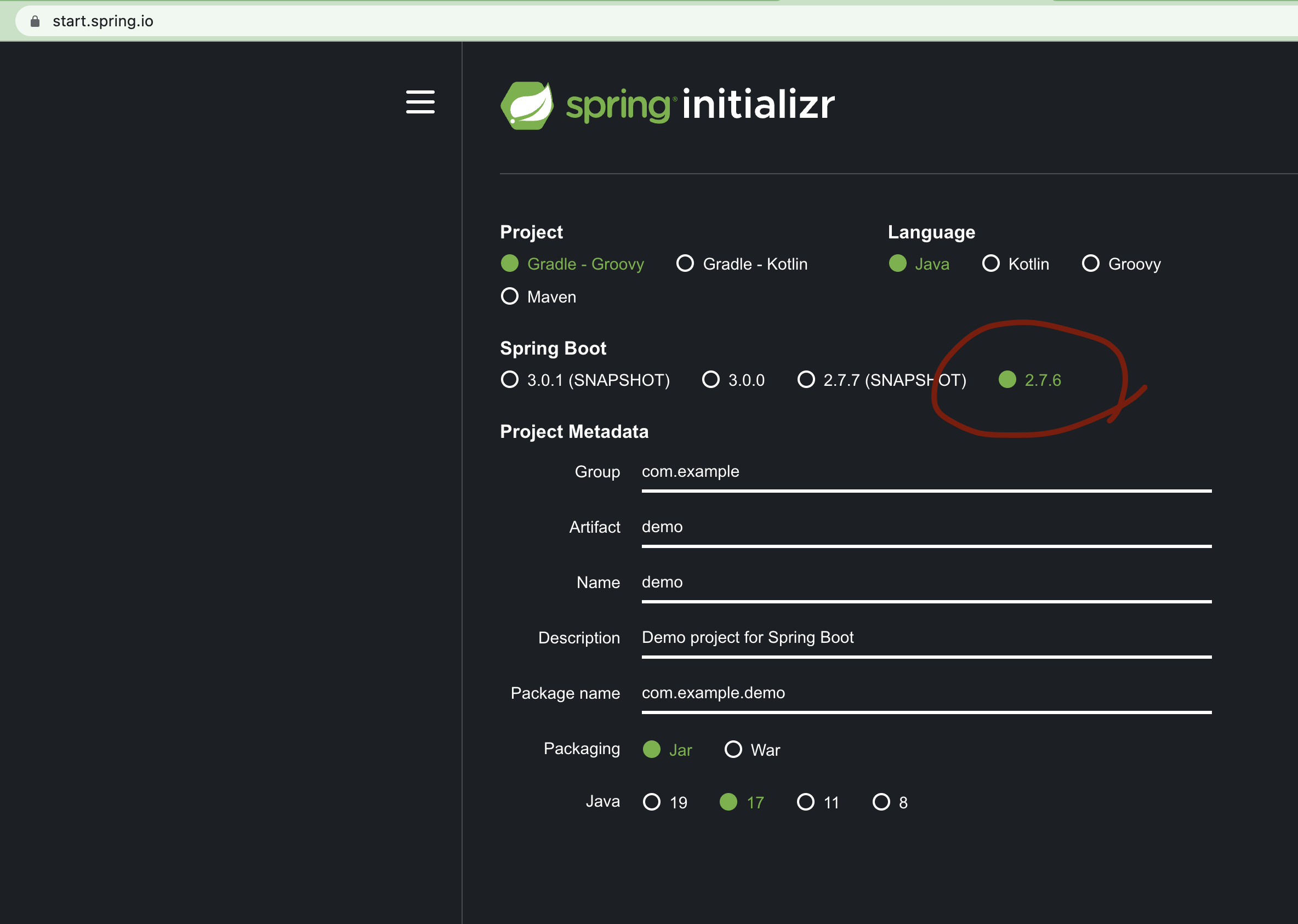The width and height of the screenshot is (1298, 924).
Task: Click the Spring Boot section heading
Action: pos(553,347)
